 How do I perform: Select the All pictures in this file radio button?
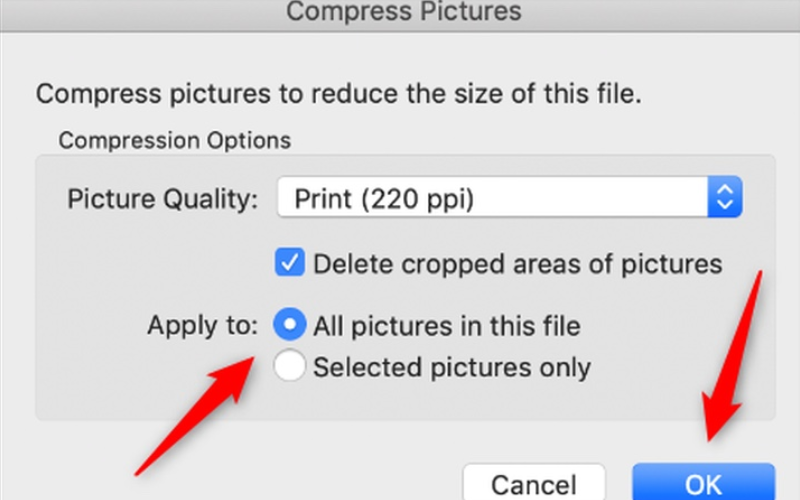point(290,325)
